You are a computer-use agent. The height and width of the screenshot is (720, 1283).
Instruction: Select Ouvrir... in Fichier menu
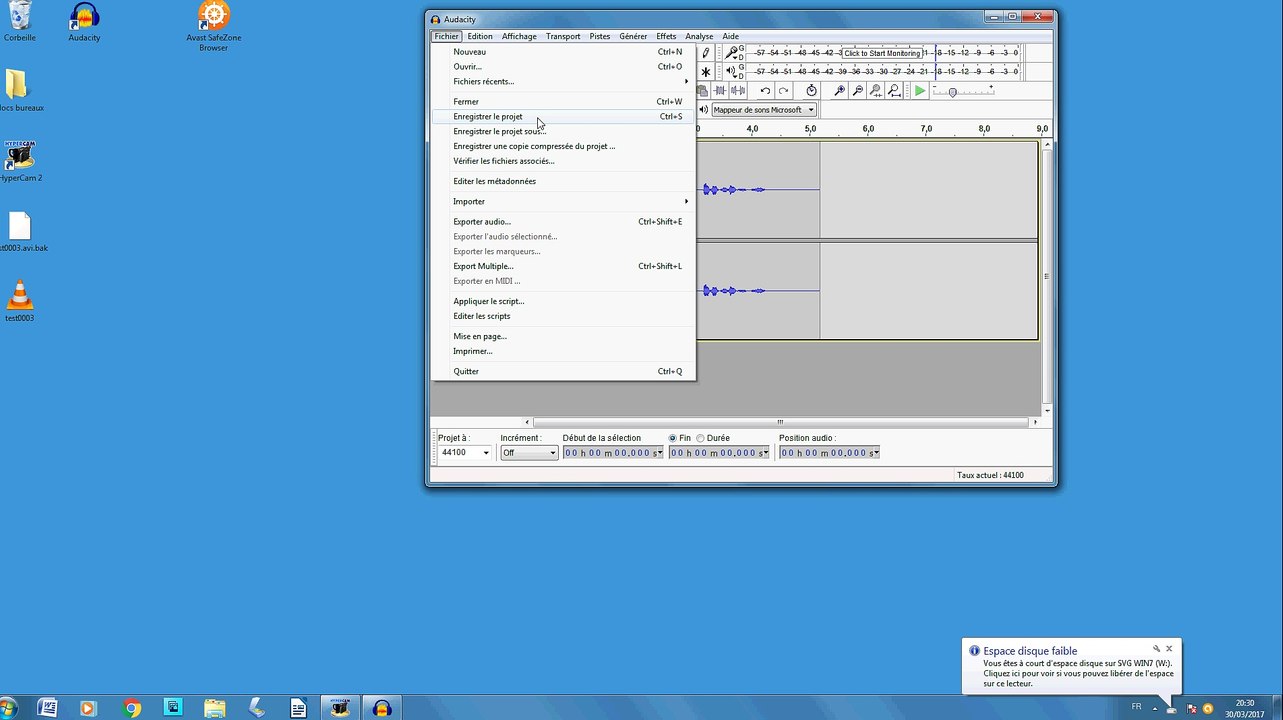pos(563,67)
